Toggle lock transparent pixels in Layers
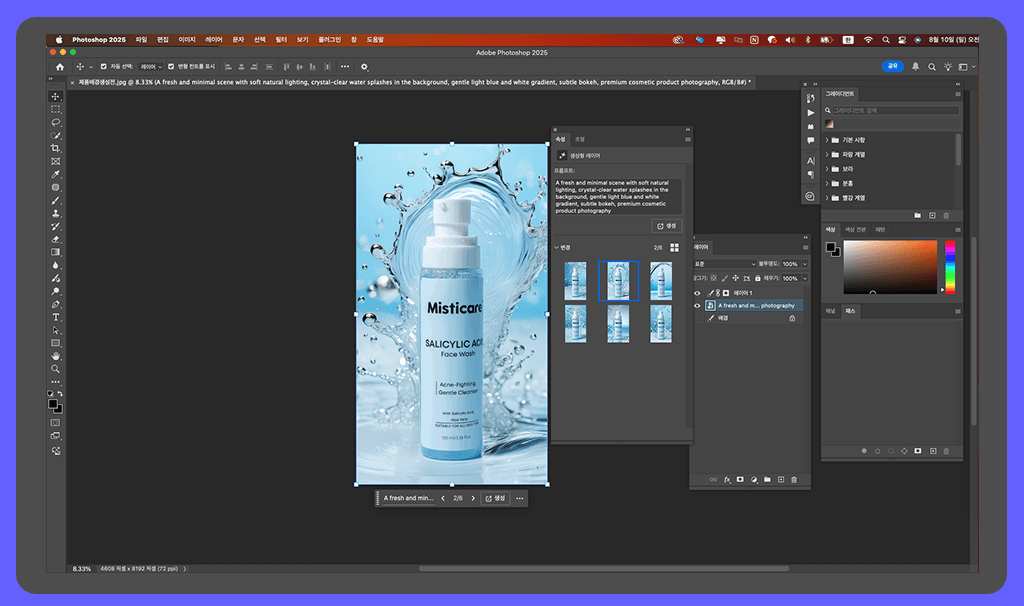This screenshot has height=606, width=1024. (714, 278)
